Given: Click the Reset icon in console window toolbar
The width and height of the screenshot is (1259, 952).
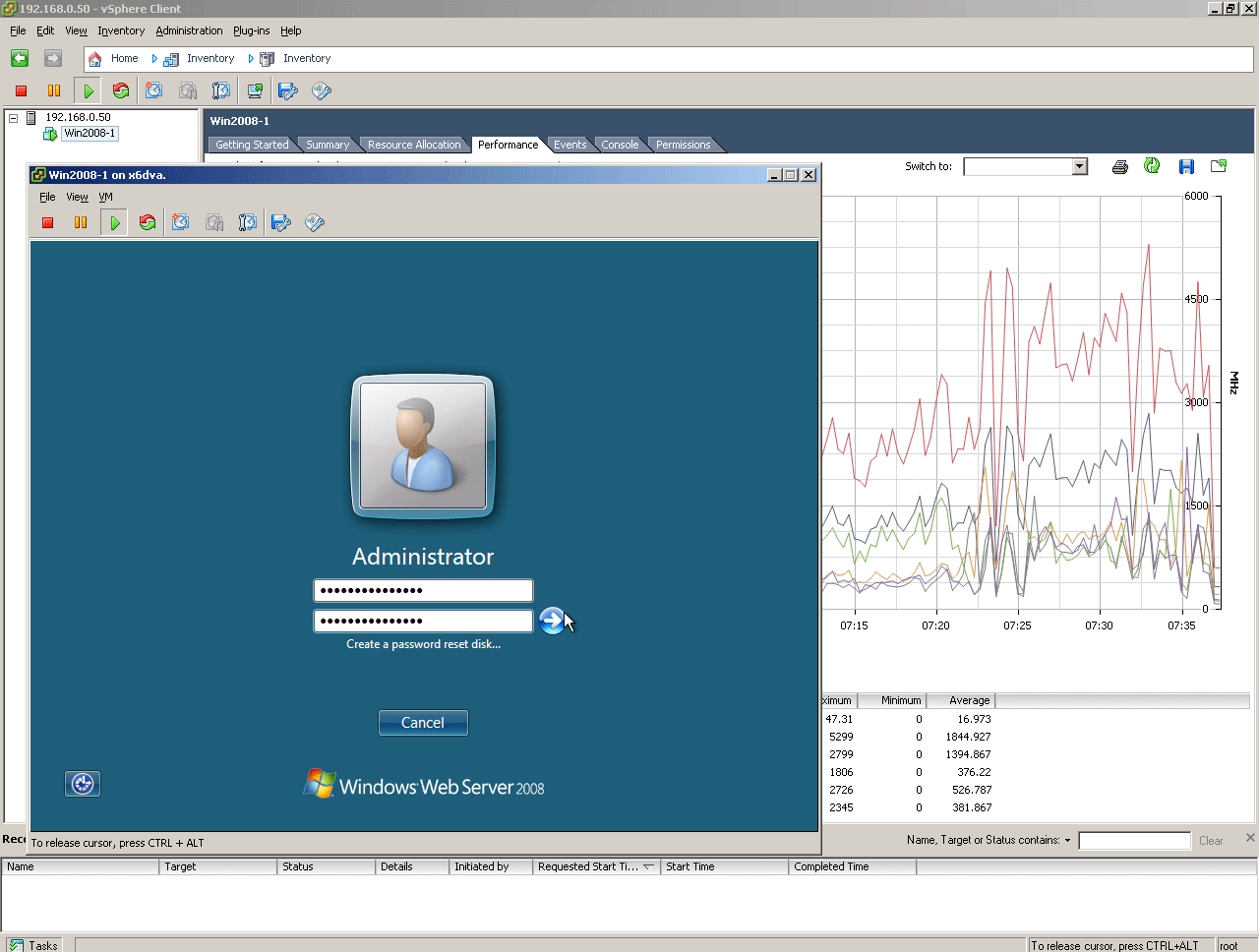Looking at the screenshot, I should point(148,222).
